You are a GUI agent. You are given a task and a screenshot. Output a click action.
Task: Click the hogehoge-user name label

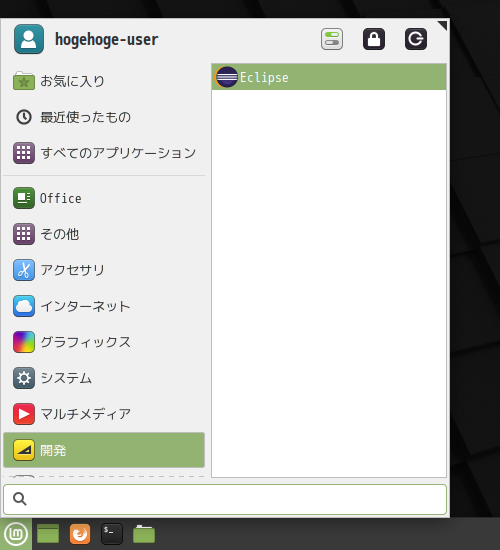pyautogui.click(x=107, y=39)
